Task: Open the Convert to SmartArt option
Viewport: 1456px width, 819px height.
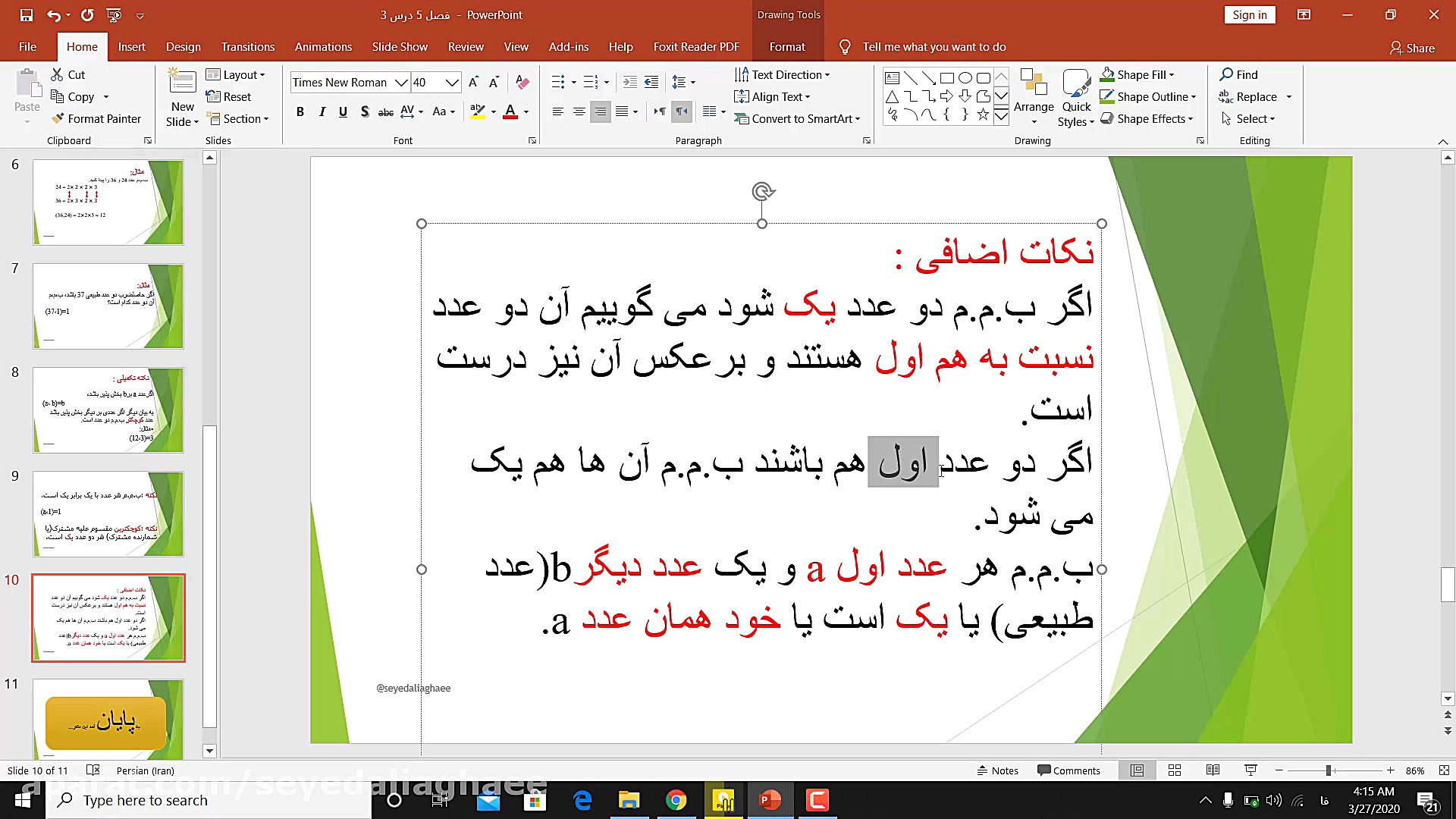Action: tap(798, 118)
